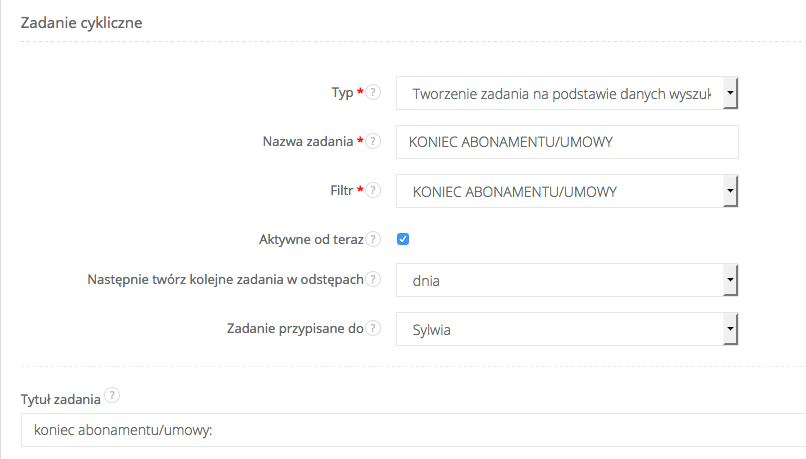The width and height of the screenshot is (806, 459).
Task: Open the Typ dropdown
Action: [567, 94]
